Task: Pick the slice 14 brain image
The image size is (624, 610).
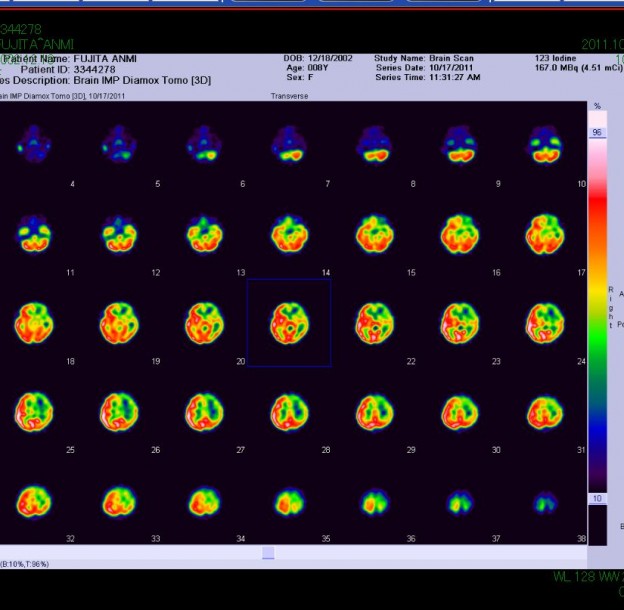Action: tap(289, 235)
